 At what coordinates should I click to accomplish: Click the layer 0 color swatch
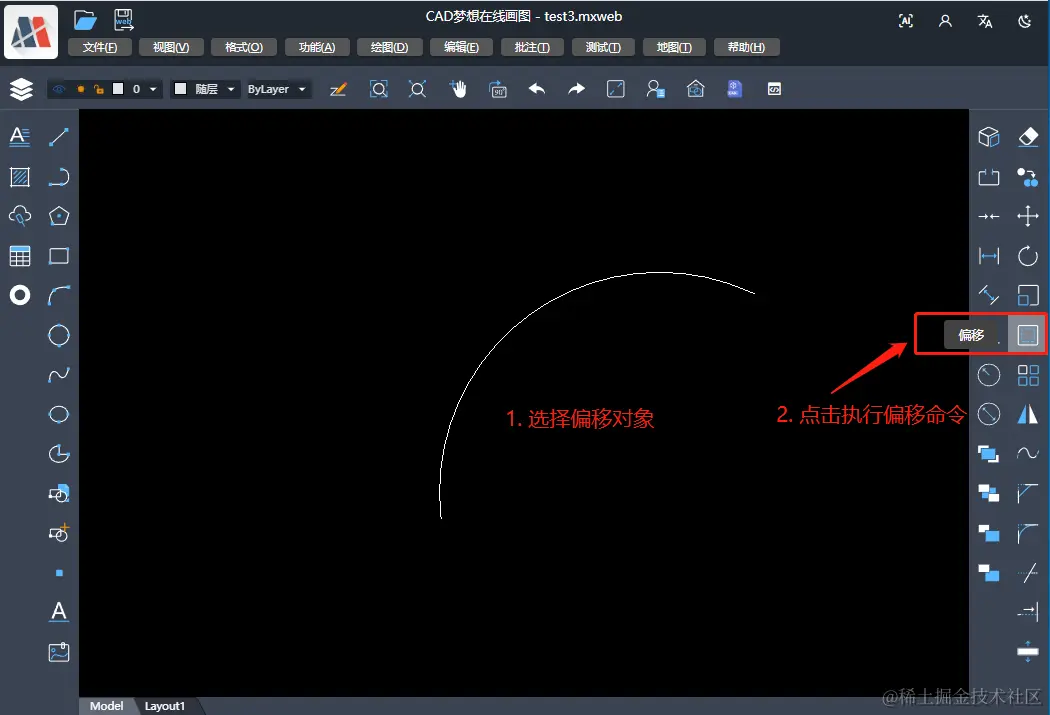(x=118, y=88)
